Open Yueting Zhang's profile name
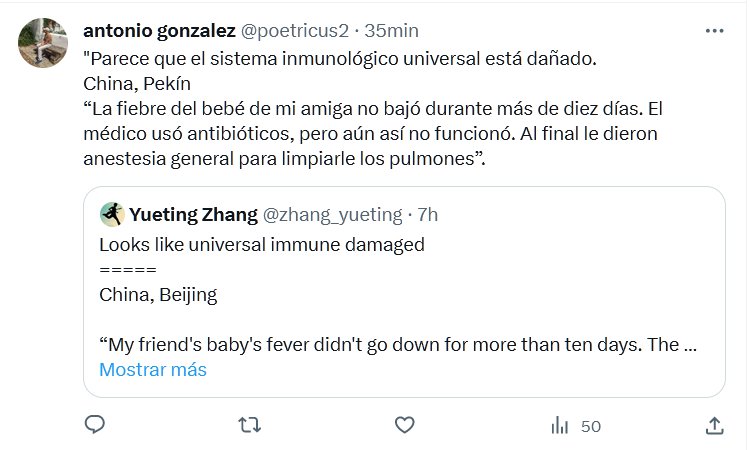The image size is (750, 450). coord(193,214)
